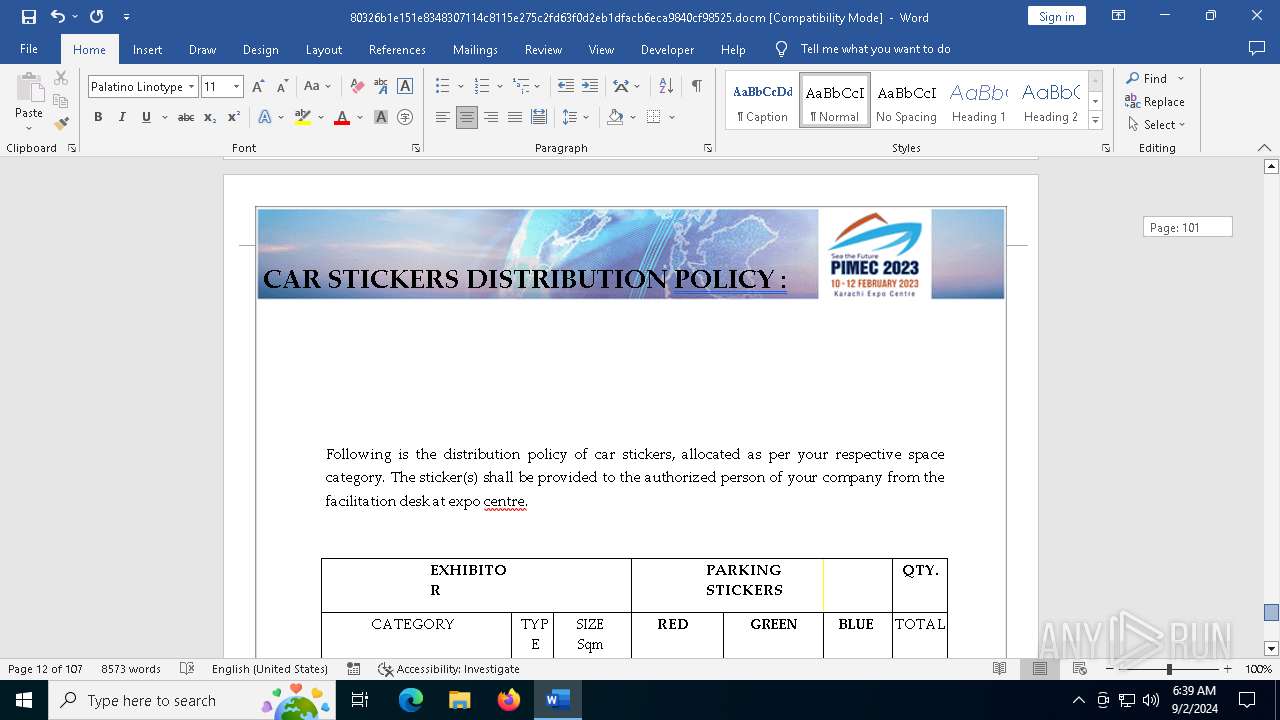Image resolution: width=1280 pixels, height=720 pixels.
Task: Apply the Heading 1 style
Action: point(979,101)
